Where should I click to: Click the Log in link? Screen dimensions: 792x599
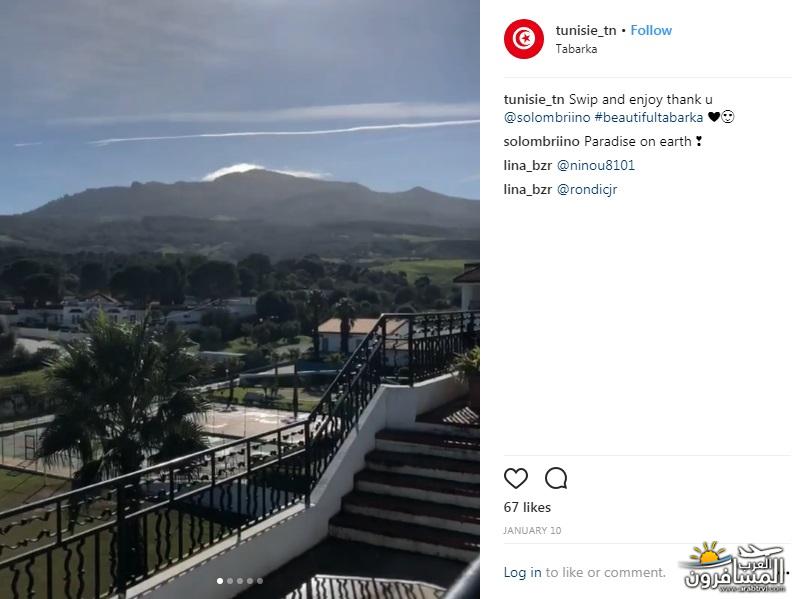[522, 572]
